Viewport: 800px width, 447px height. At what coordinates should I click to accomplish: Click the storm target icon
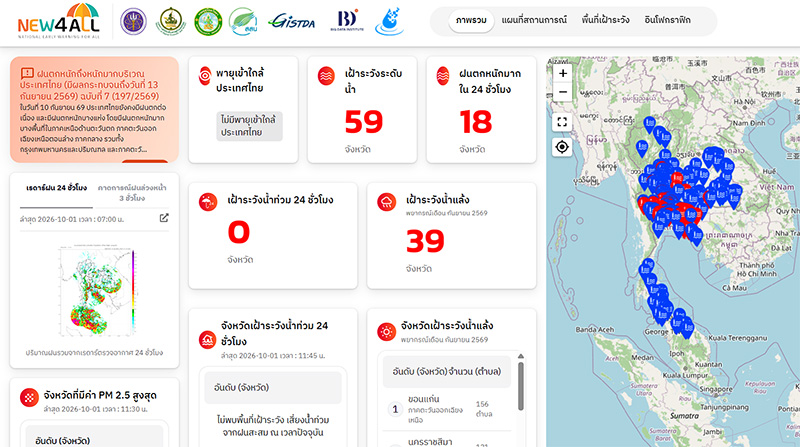(x=205, y=76)
